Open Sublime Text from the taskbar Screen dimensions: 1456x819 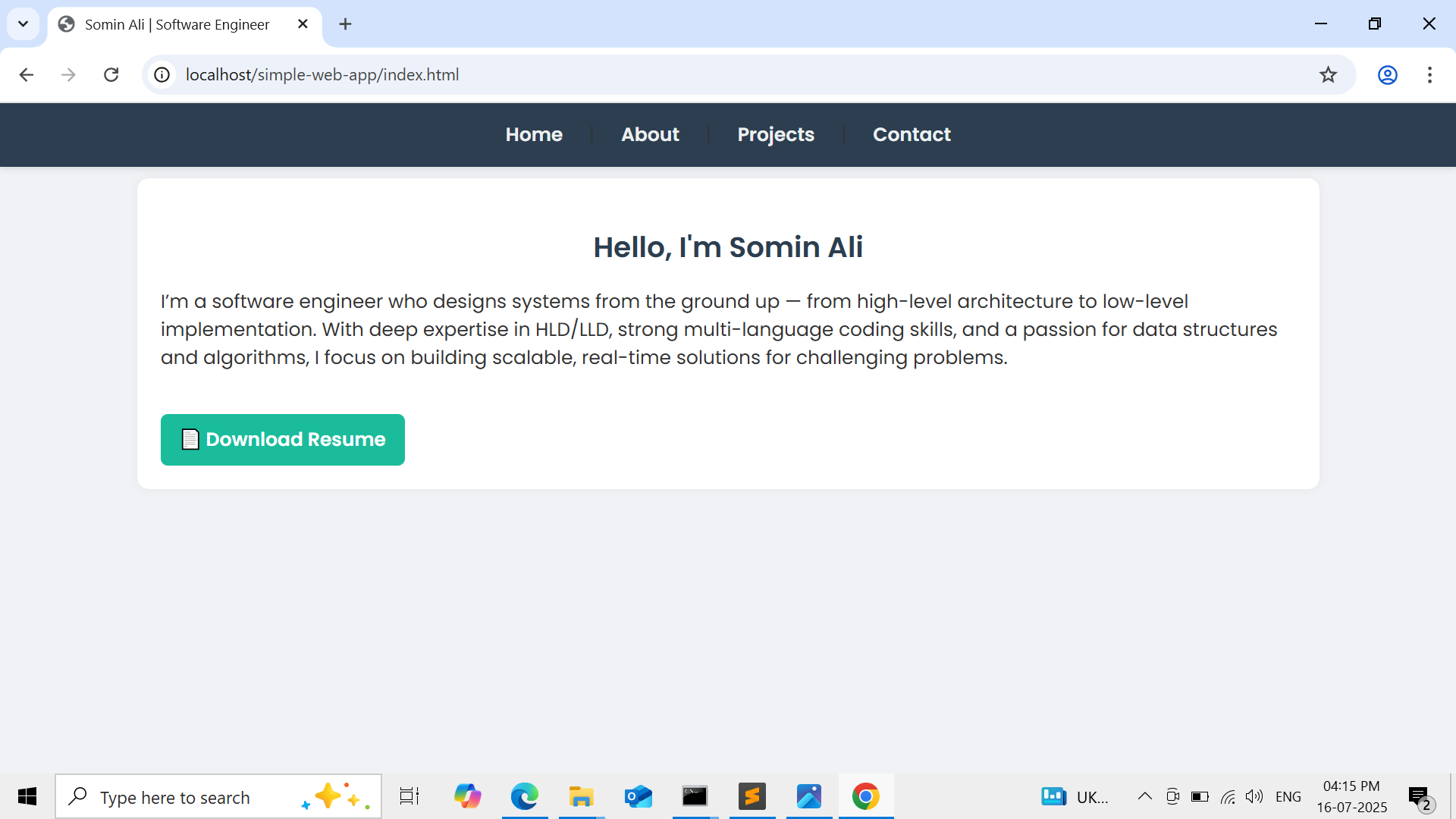click(x=752, y=796)
